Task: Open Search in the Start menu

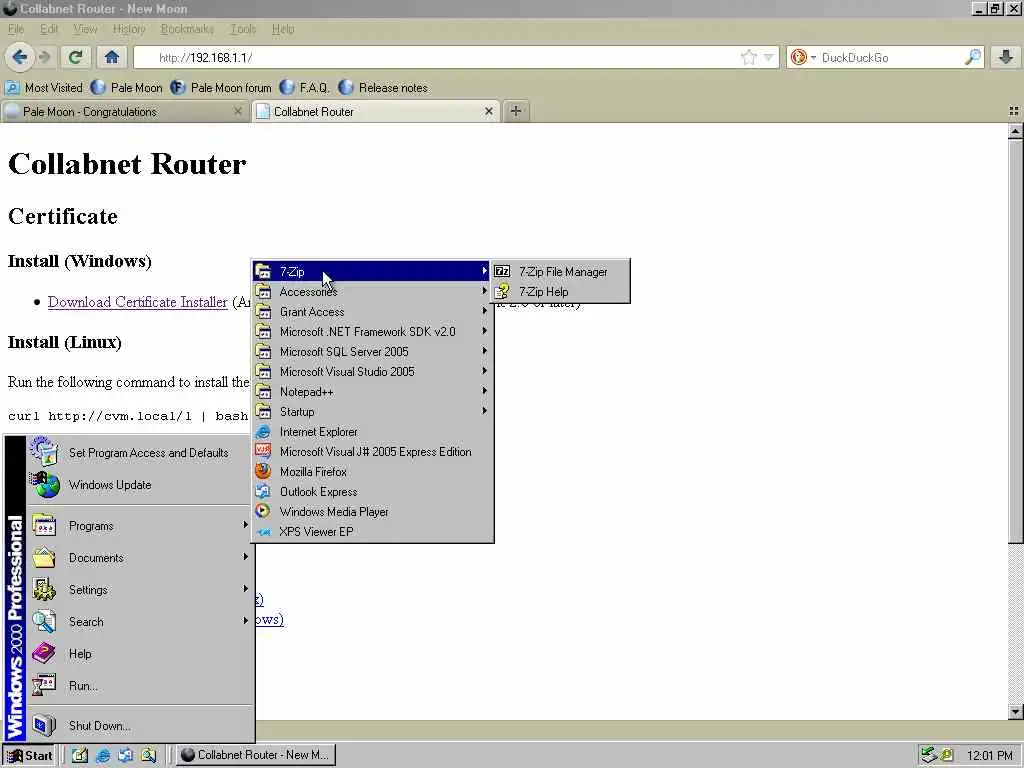Action: pos(139,622)
